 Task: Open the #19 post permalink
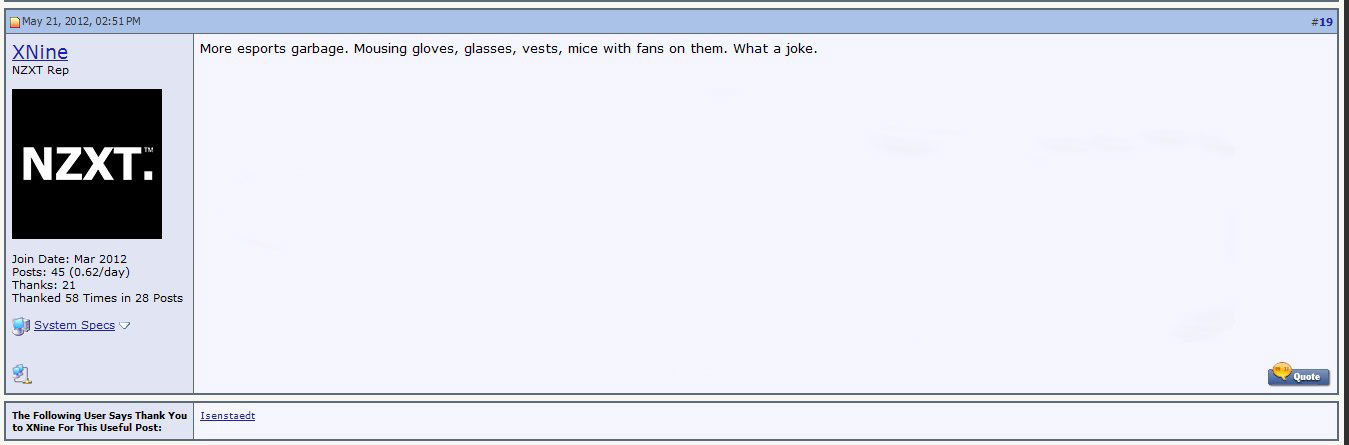1322,22
